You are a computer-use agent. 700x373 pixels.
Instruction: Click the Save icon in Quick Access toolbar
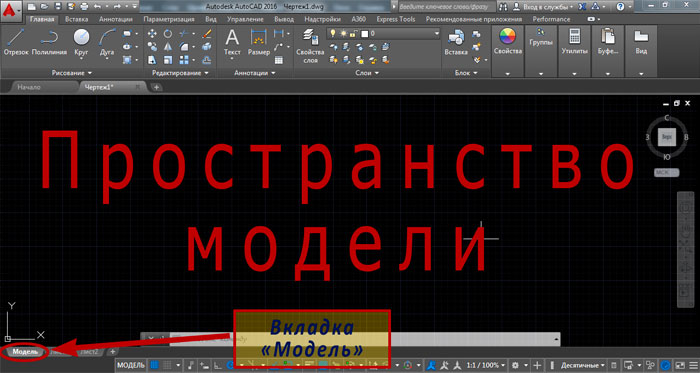(x=58, y=6)
